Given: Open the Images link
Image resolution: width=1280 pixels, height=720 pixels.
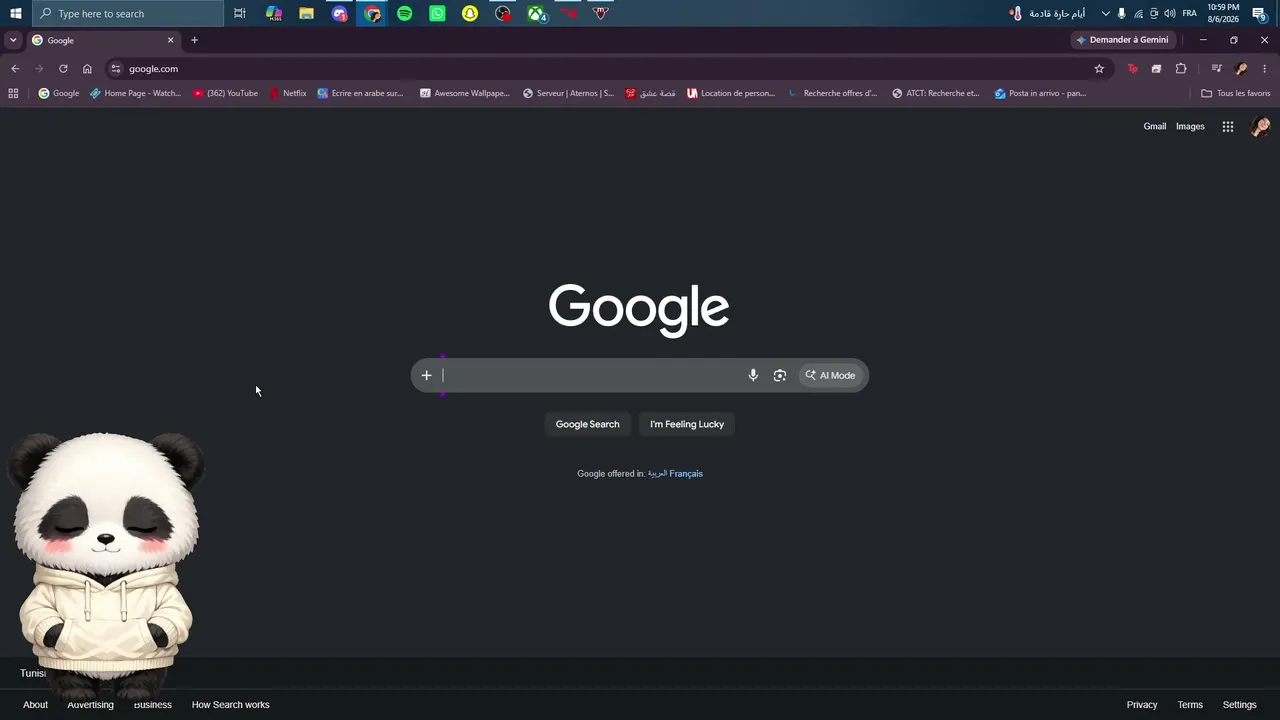Looking at the screenshot, I should [x=1190, y=126].
